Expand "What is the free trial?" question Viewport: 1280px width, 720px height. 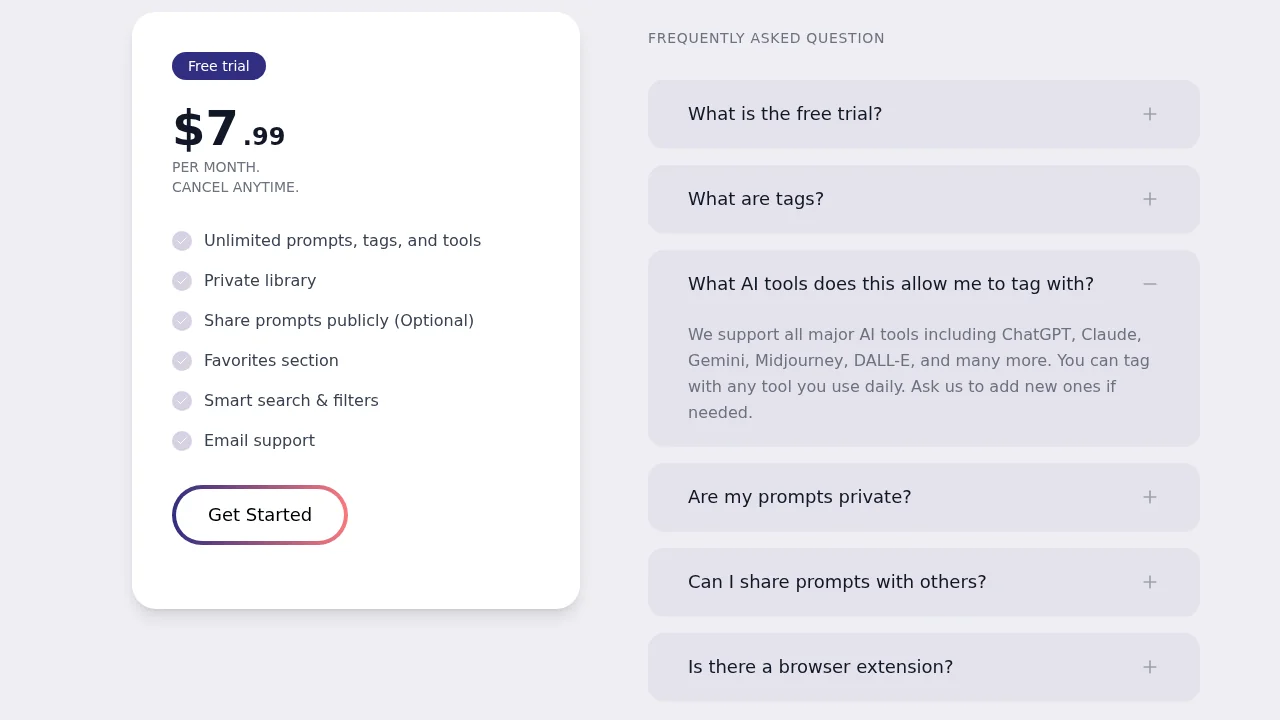(785, 114)
